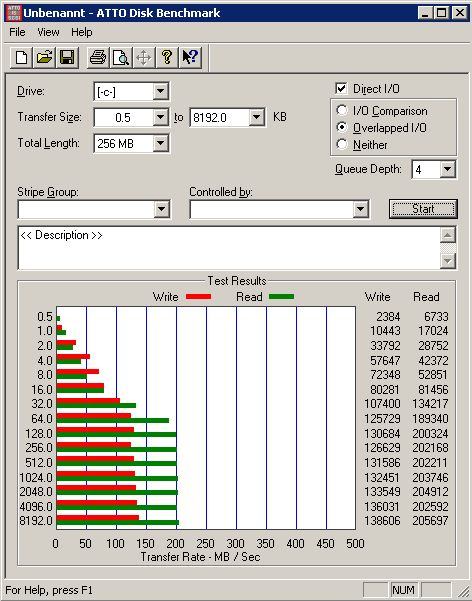Open the Total Length dropdown 256 MB
Viewport: 472px width, 601px height.
click(160, 144)
